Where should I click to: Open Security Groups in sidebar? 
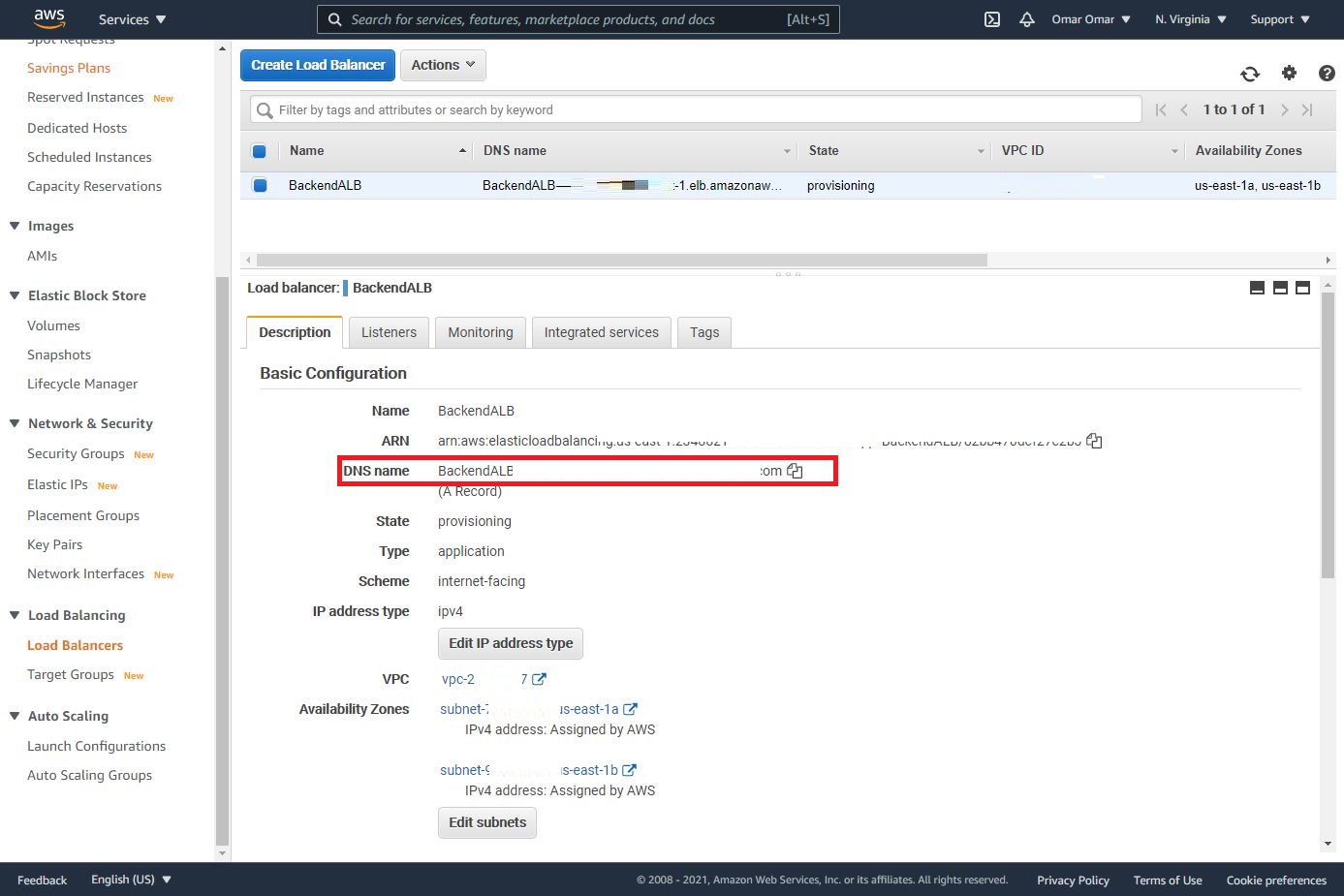(76, 453)
